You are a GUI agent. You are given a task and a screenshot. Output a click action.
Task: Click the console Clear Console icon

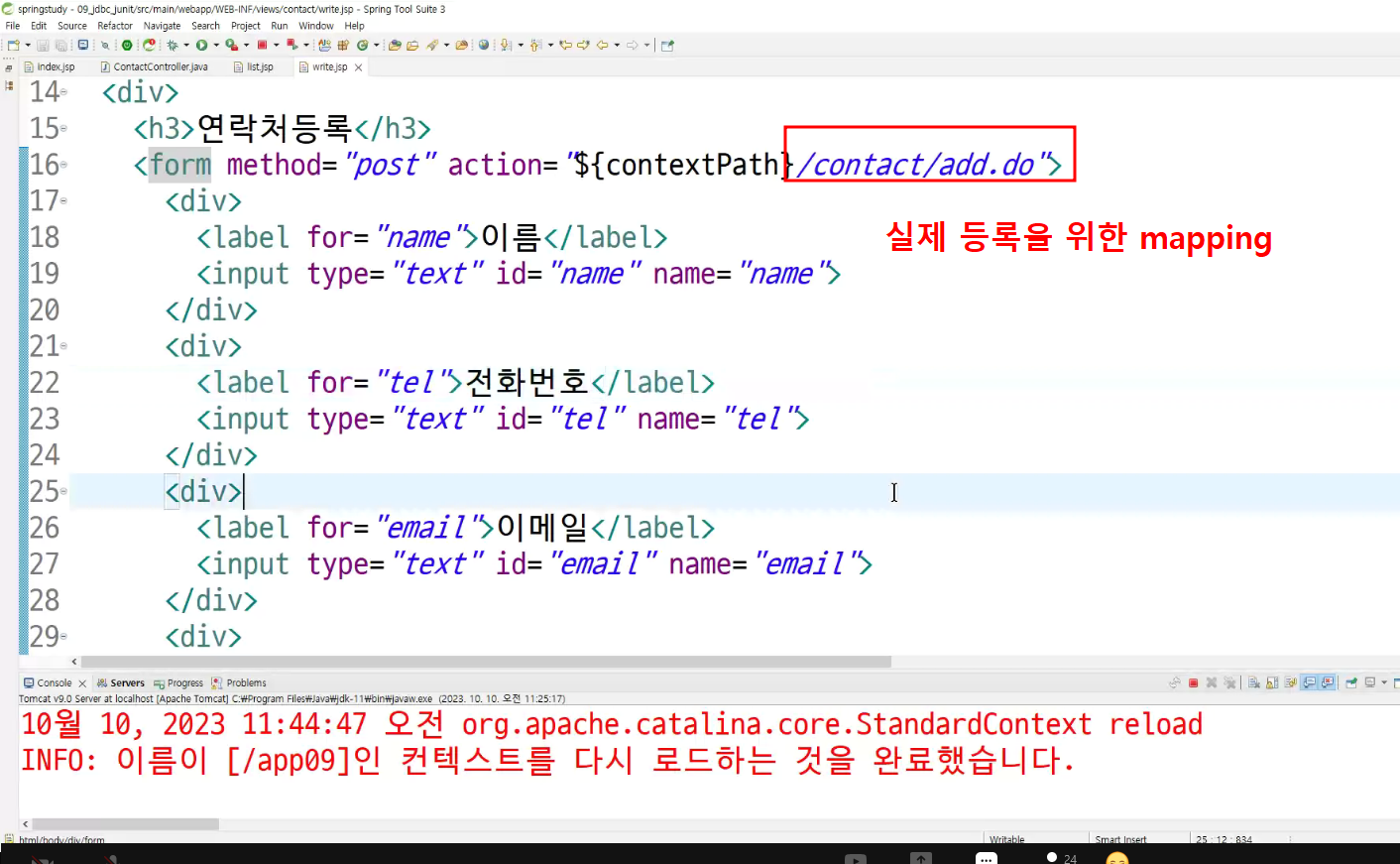[x=1254, y=682]
